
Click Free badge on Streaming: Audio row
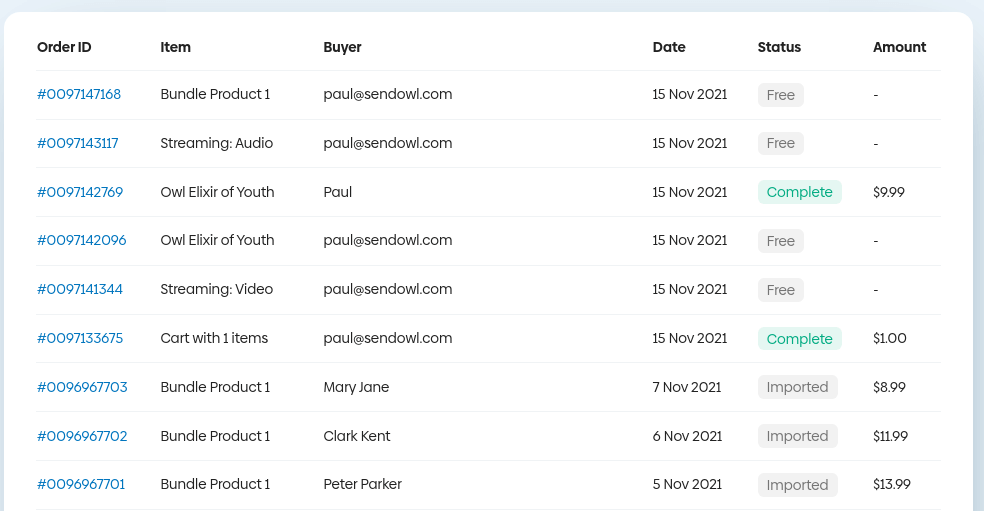[x=780, y=143]
